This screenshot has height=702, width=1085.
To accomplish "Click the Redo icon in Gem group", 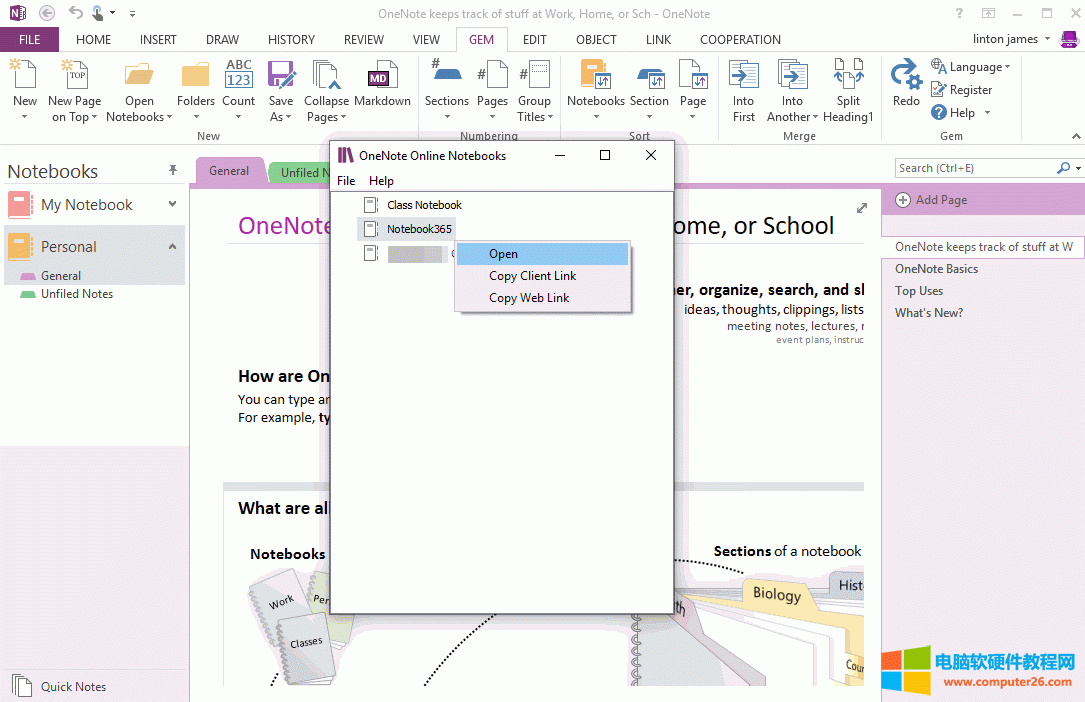I will (906, 77).
